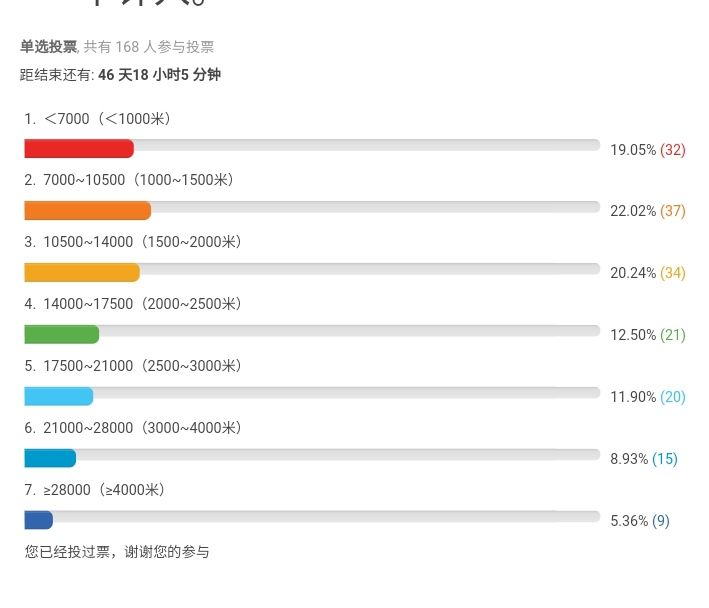Click the (34) vote count
This screenshot has height=608, width=709.
[673, 273]
